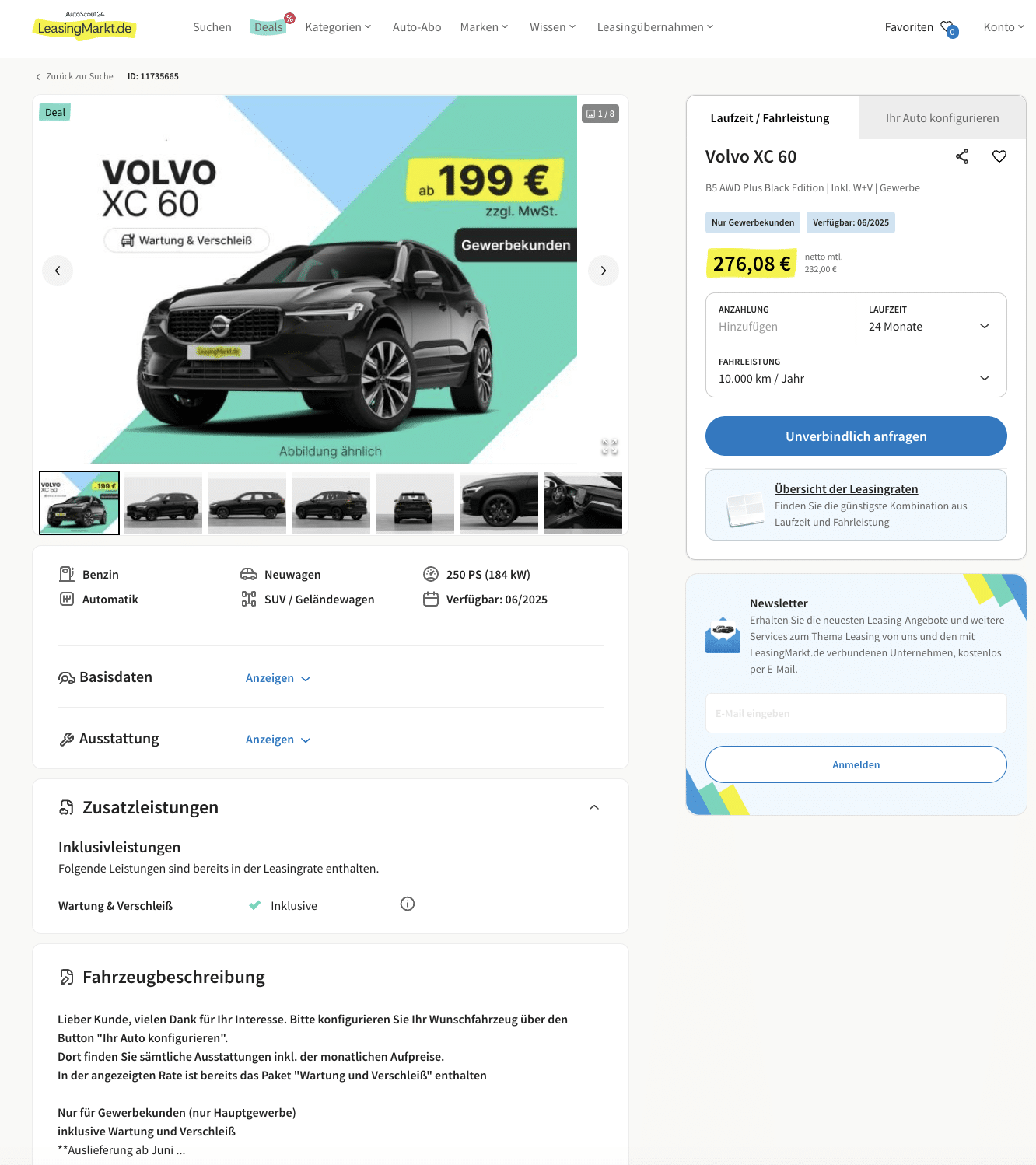Click Unverbindlich anfragen button
Image resolution: width=1036 pixels, height=1165 pixels.
pos(856,436)
